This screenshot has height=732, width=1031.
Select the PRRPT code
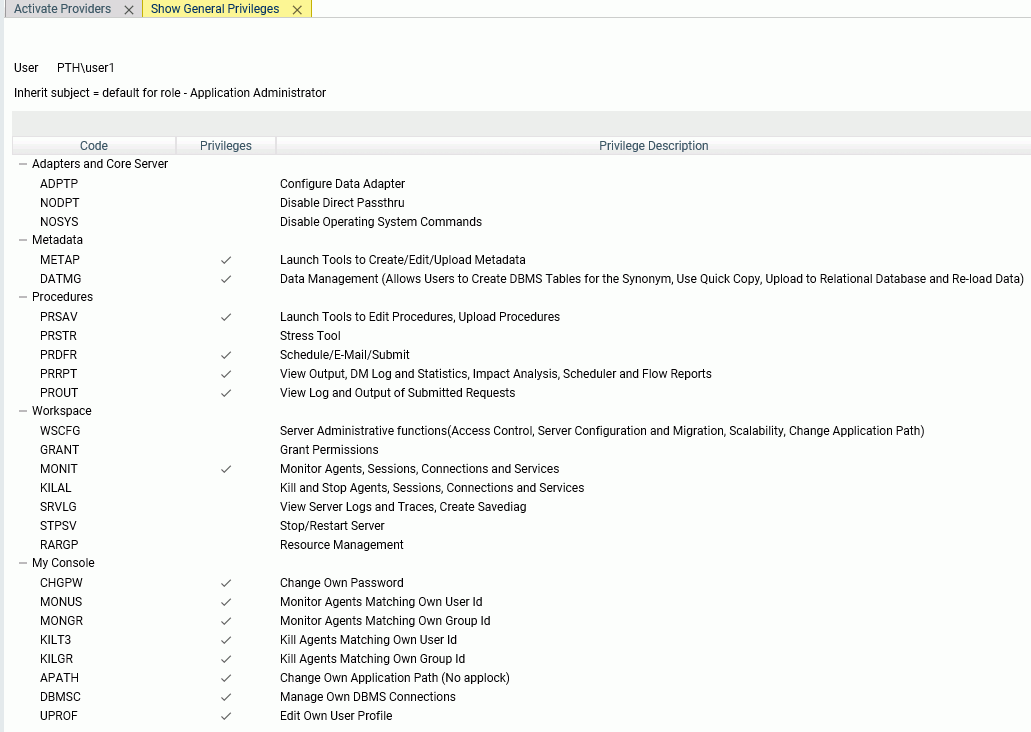tap(59, 374)
